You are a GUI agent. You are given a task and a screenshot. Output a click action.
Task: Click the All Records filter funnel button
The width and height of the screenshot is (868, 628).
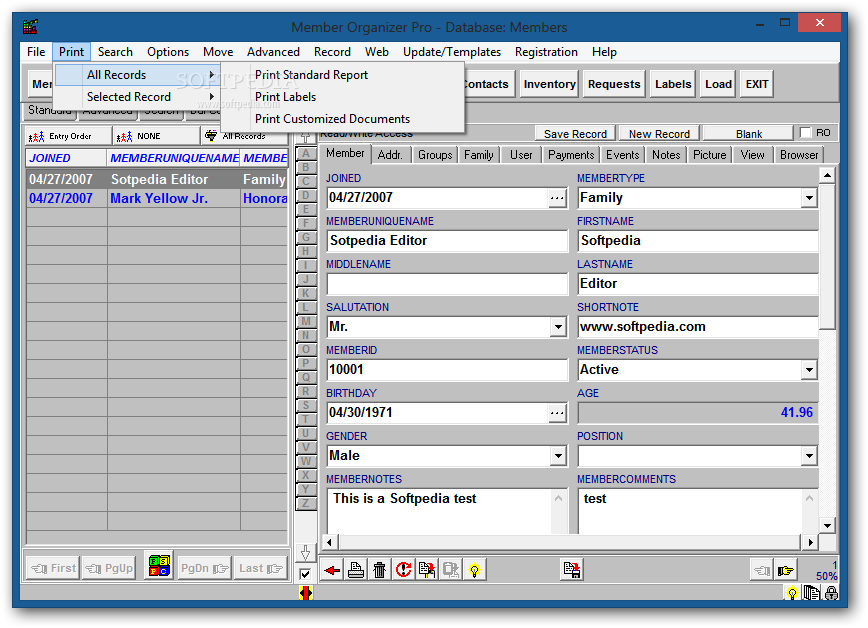[244, 137]
